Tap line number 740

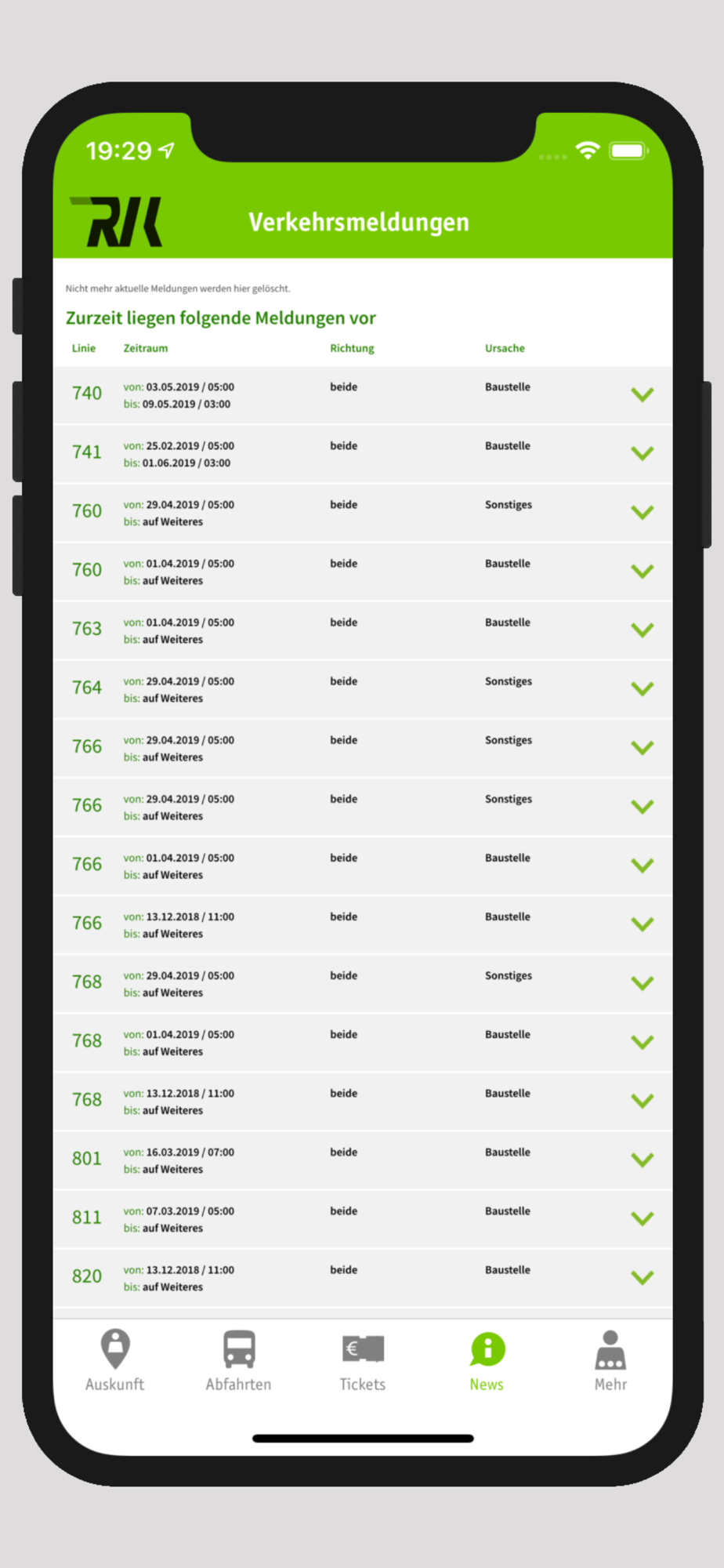(x=87, y=394)
